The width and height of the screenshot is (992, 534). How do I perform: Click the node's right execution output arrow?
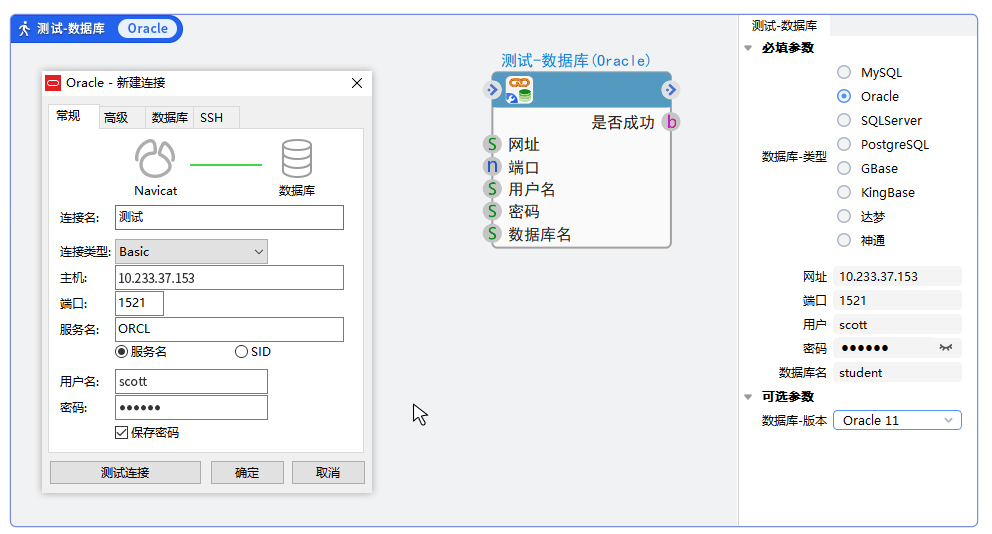tap(670, 90)
